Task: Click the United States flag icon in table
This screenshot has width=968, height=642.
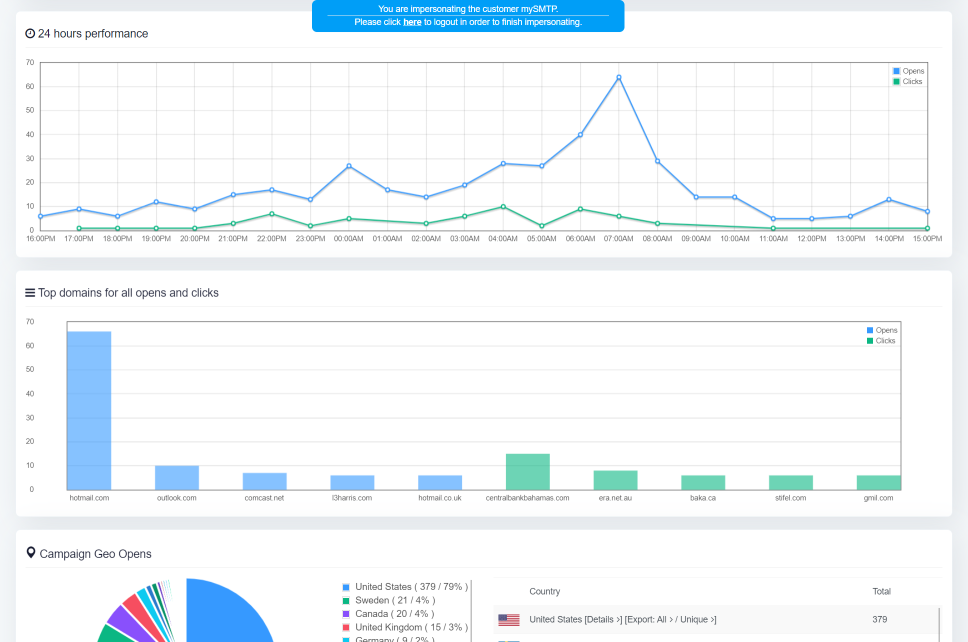Action: pyautogui.click(x=509, y=620)
